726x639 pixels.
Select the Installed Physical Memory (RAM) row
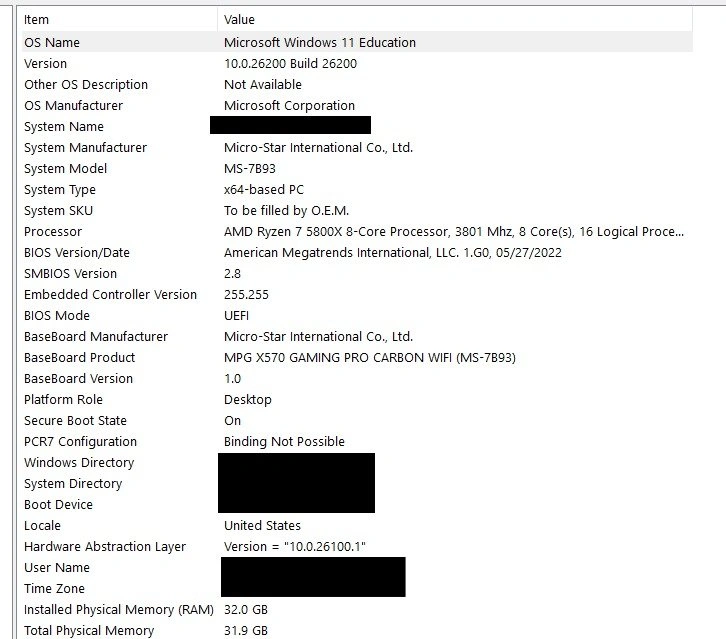pos(119,610)
